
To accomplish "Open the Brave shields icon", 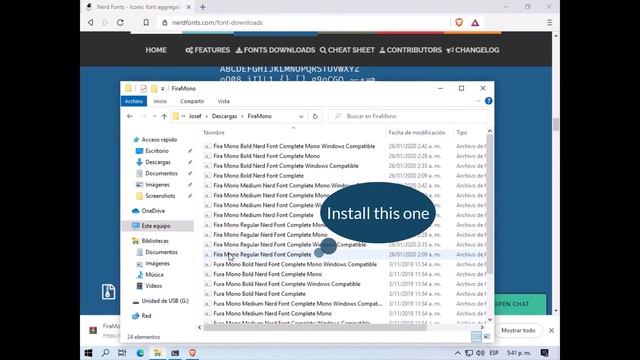I will (459, 22).
